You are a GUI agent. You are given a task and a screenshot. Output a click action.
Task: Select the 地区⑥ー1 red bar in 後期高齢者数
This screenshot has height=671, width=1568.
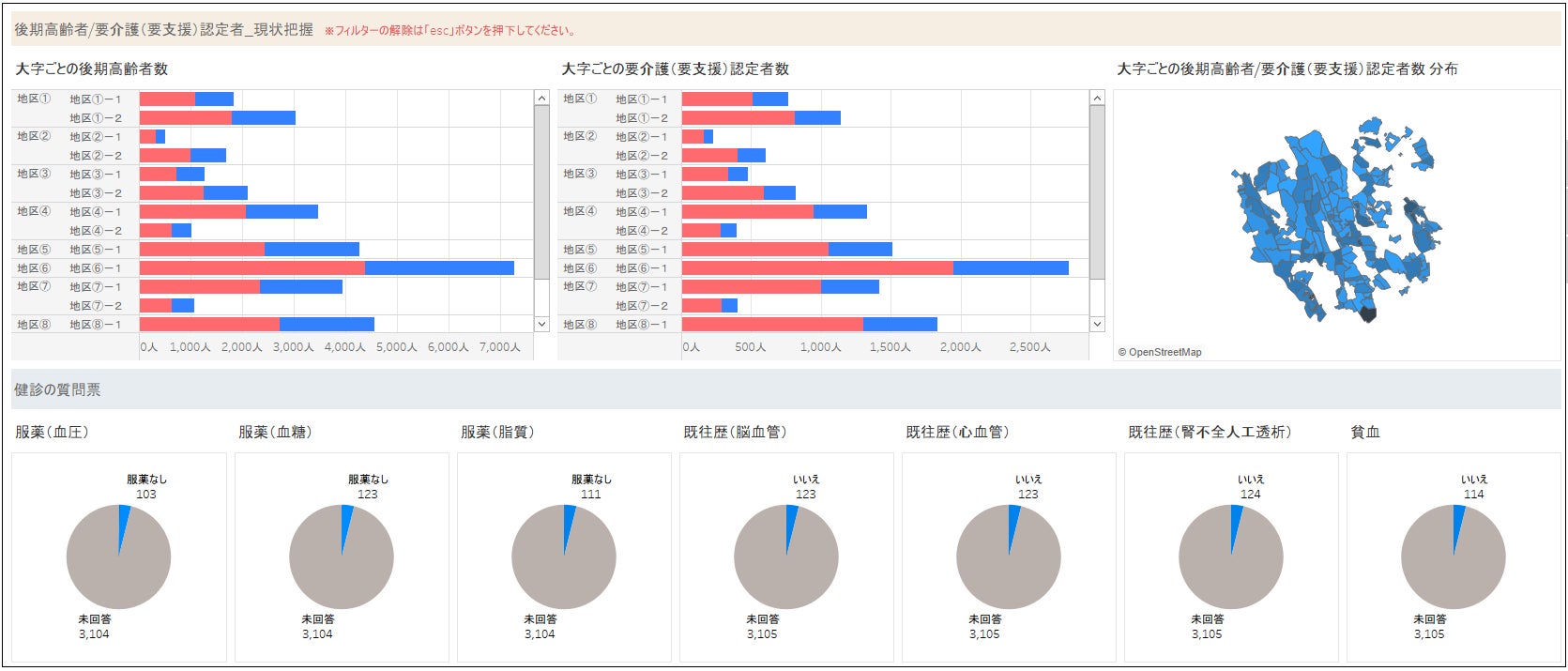[x=252, y=267]
